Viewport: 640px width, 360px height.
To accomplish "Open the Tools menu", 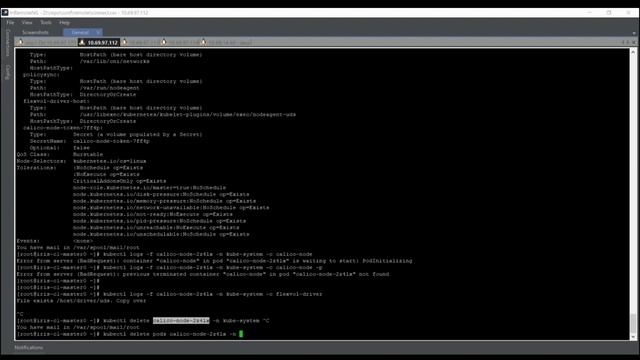I will point(46,22).
